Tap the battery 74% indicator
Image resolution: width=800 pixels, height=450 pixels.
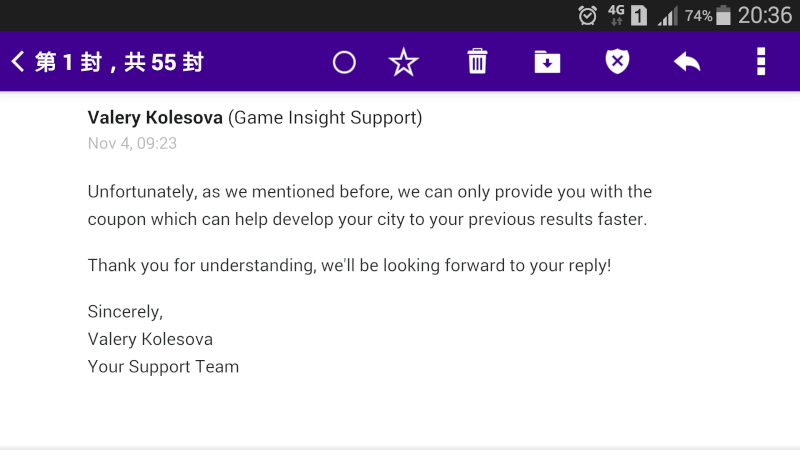pos(708,15)
